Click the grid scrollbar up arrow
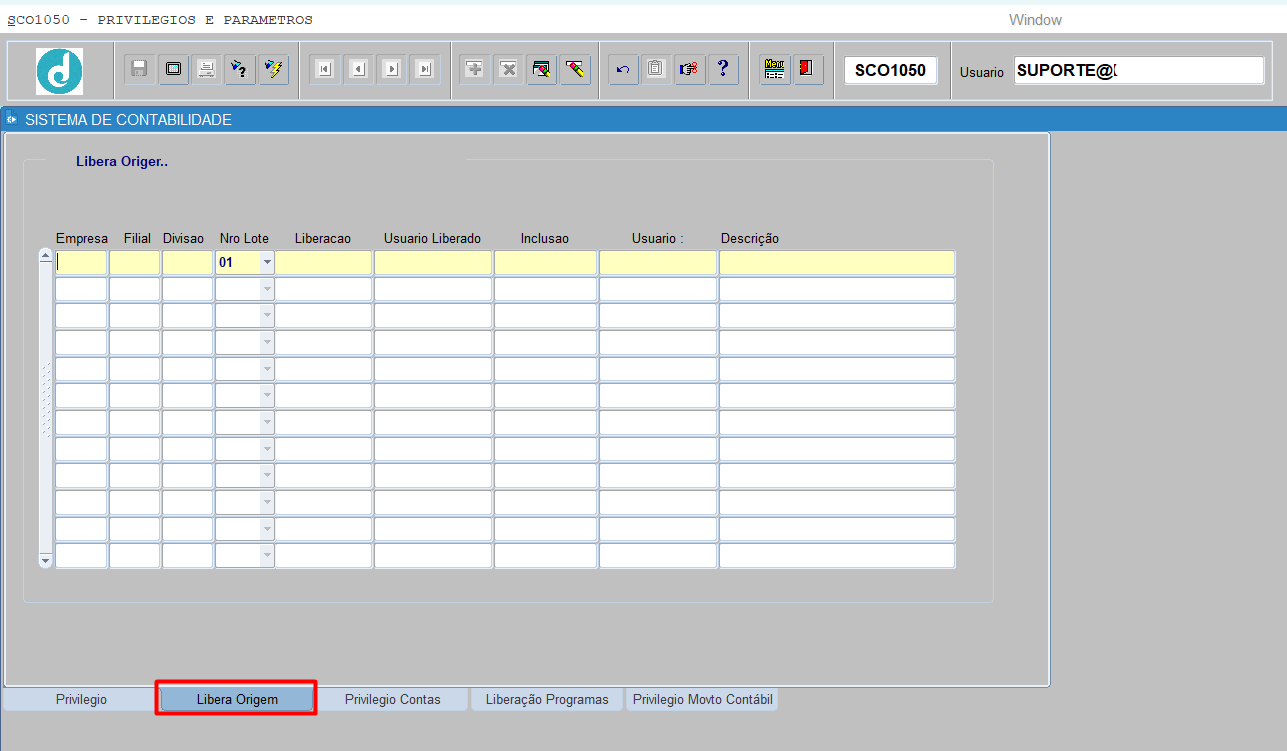1287x751 pixels. [45, 256]
